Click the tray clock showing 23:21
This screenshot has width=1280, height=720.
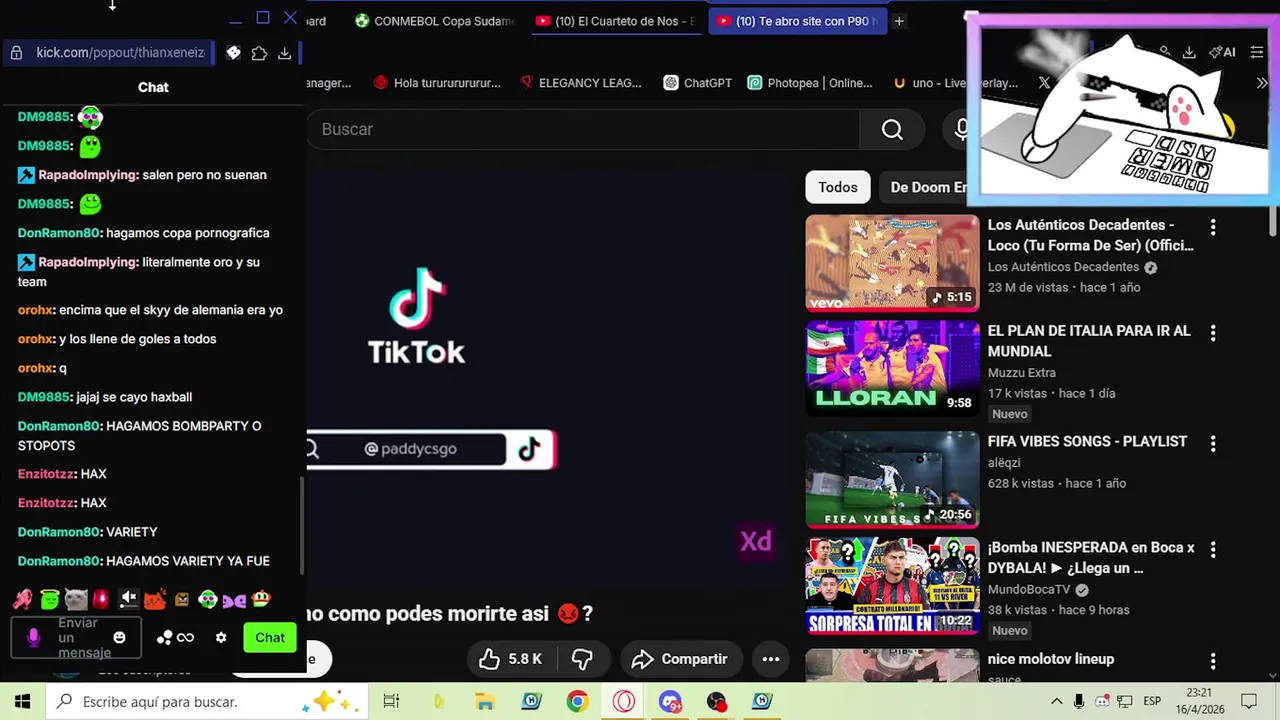1200,701
